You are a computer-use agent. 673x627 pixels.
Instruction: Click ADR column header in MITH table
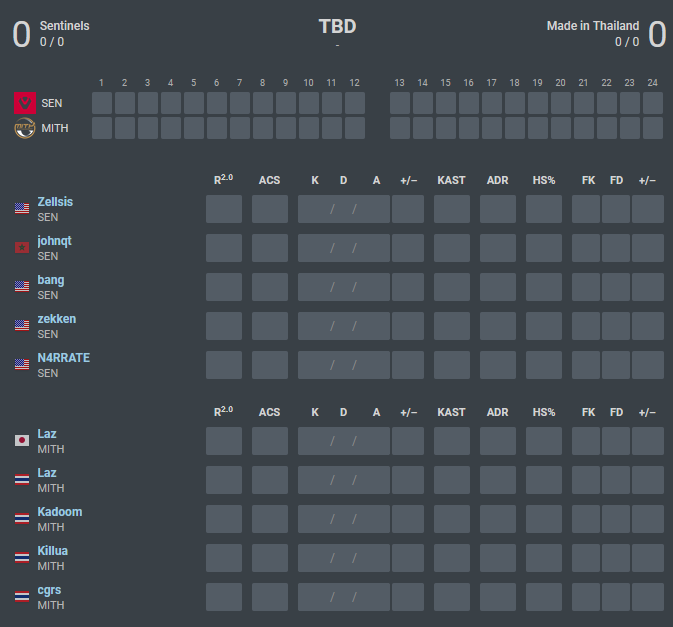[x=497, y=412]
